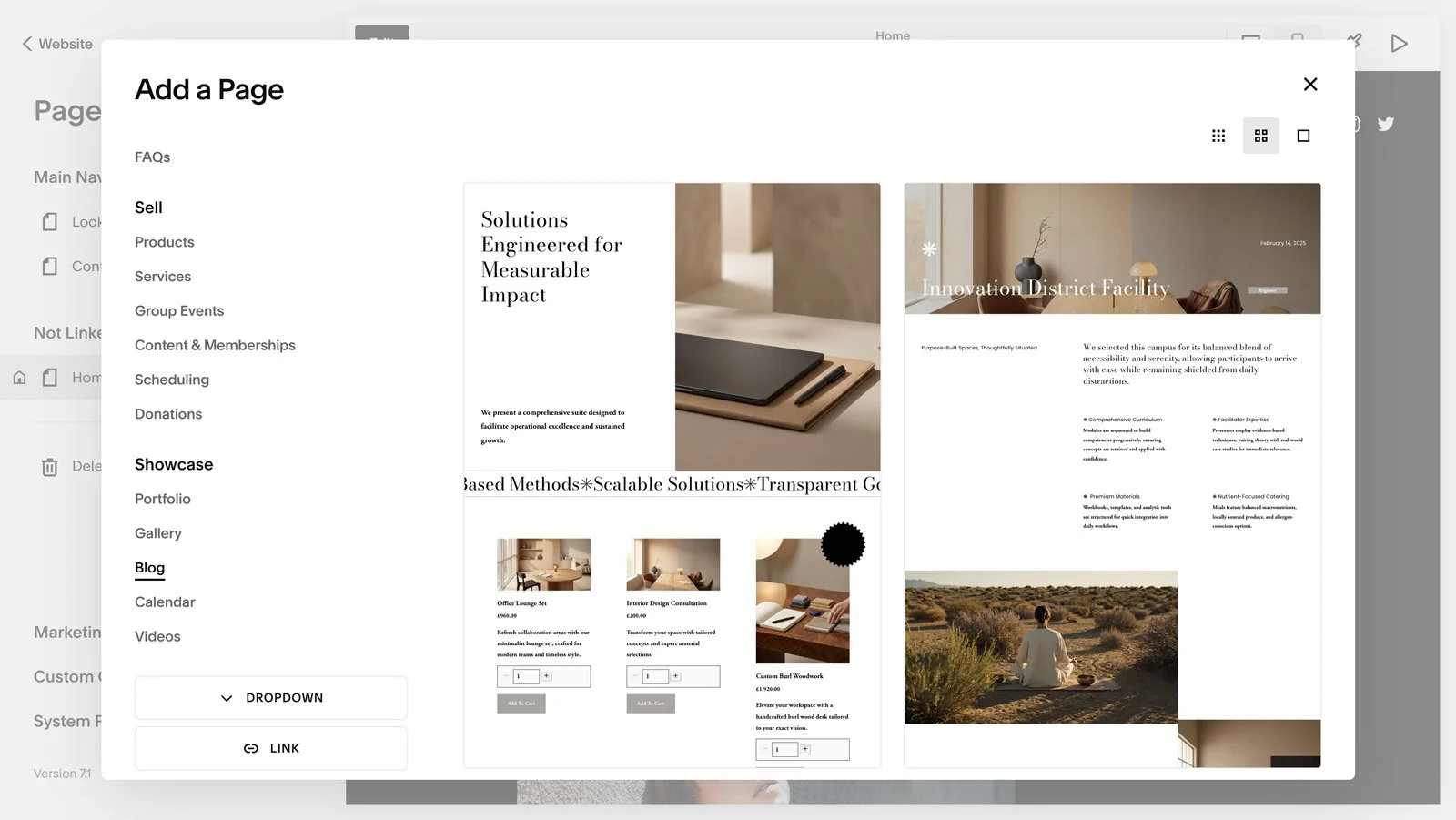Choose Gallery page type

coord(158,533)
